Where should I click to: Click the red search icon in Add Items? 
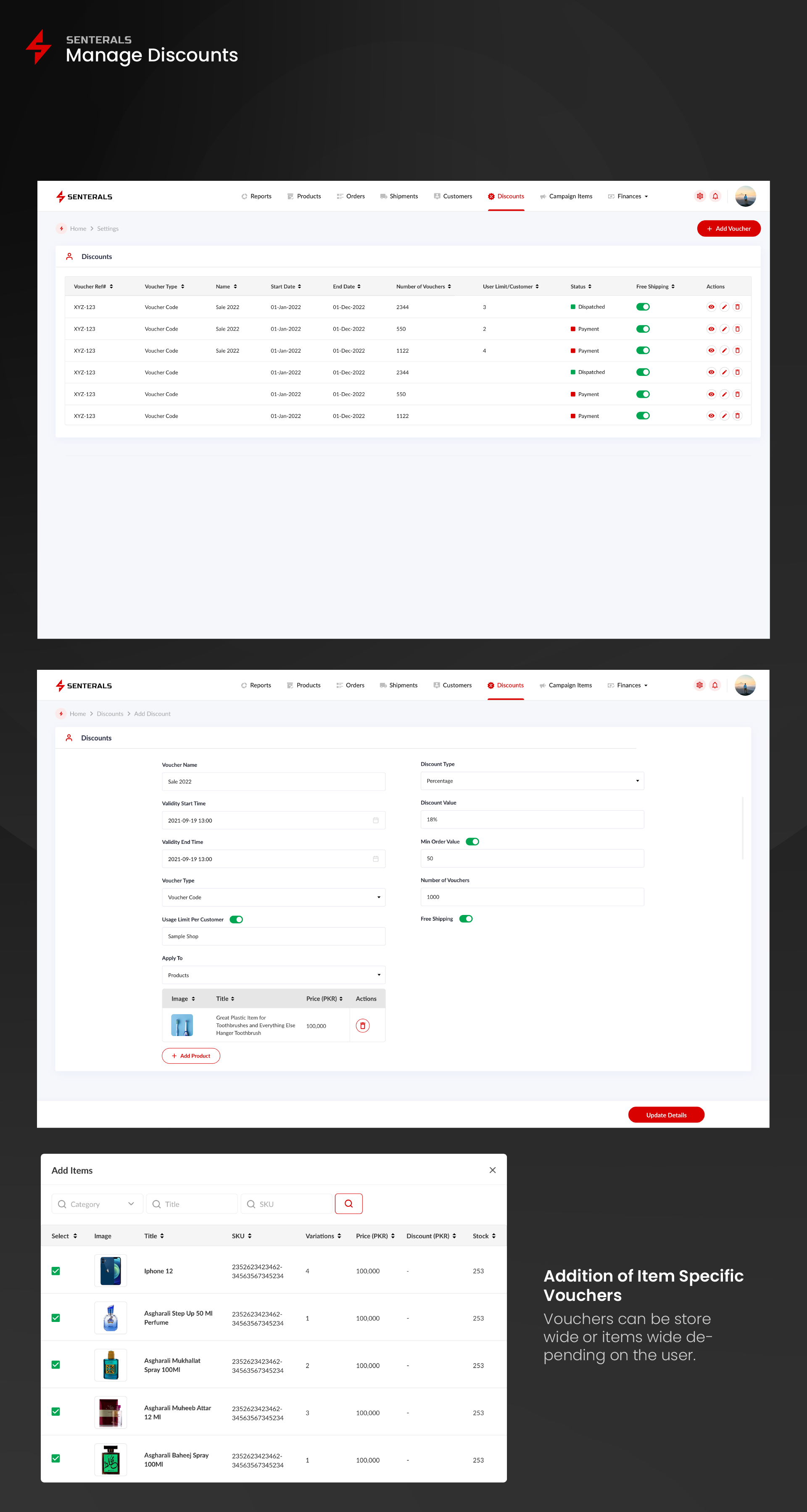pyautogui.click(x=348, y=1203)
